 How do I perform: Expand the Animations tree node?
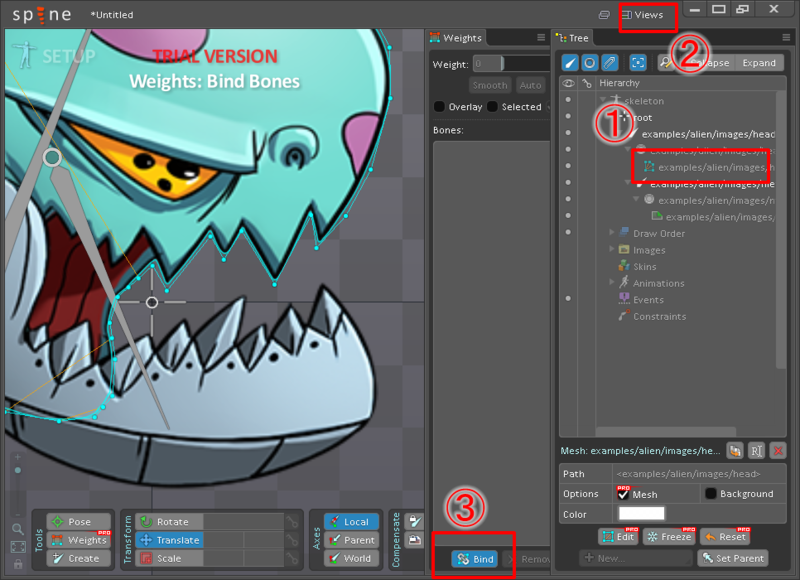pos(612,283)
